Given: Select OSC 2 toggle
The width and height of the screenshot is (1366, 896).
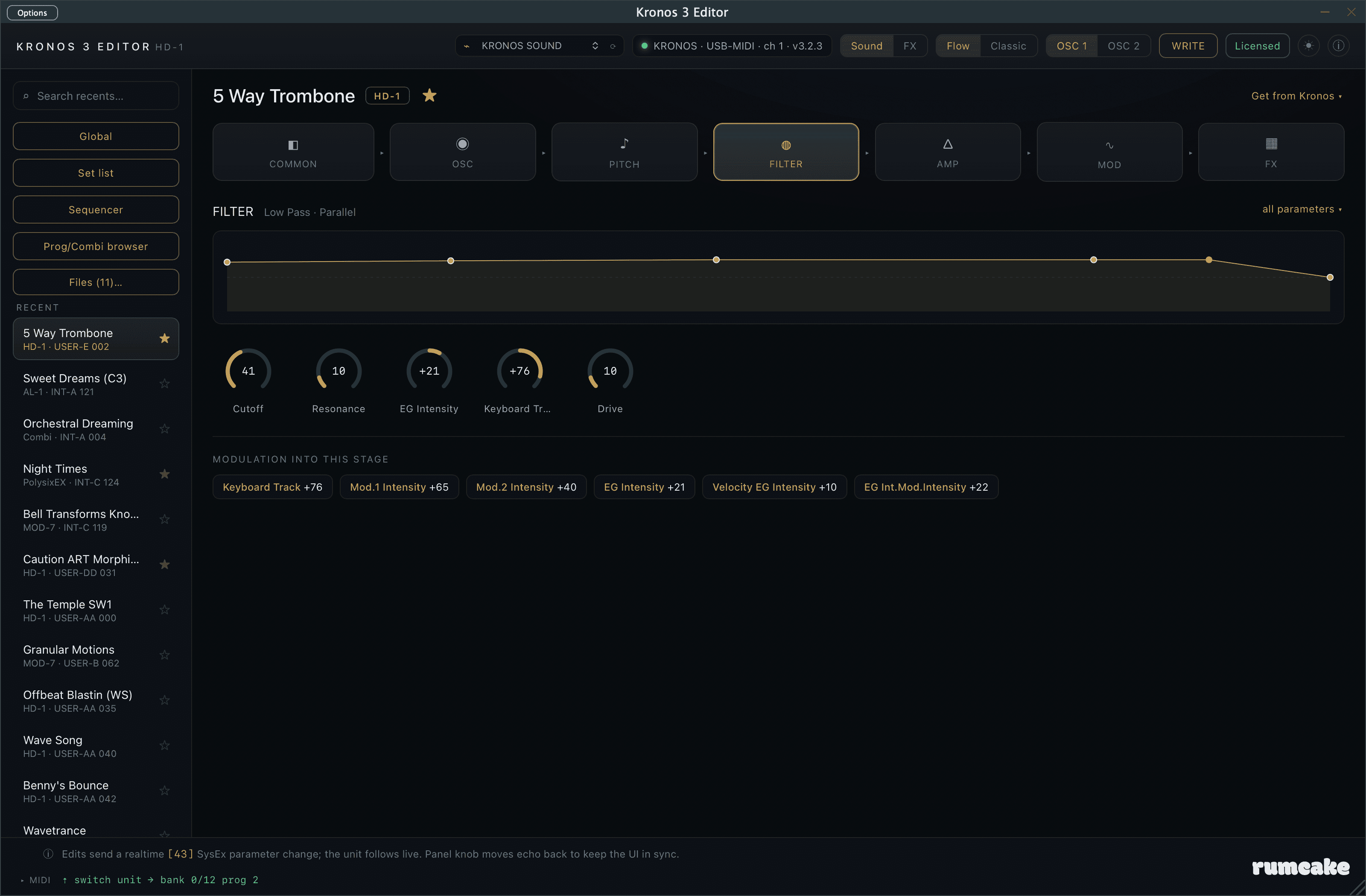Looking at the screenshot, I should (x=1123, y=46).
